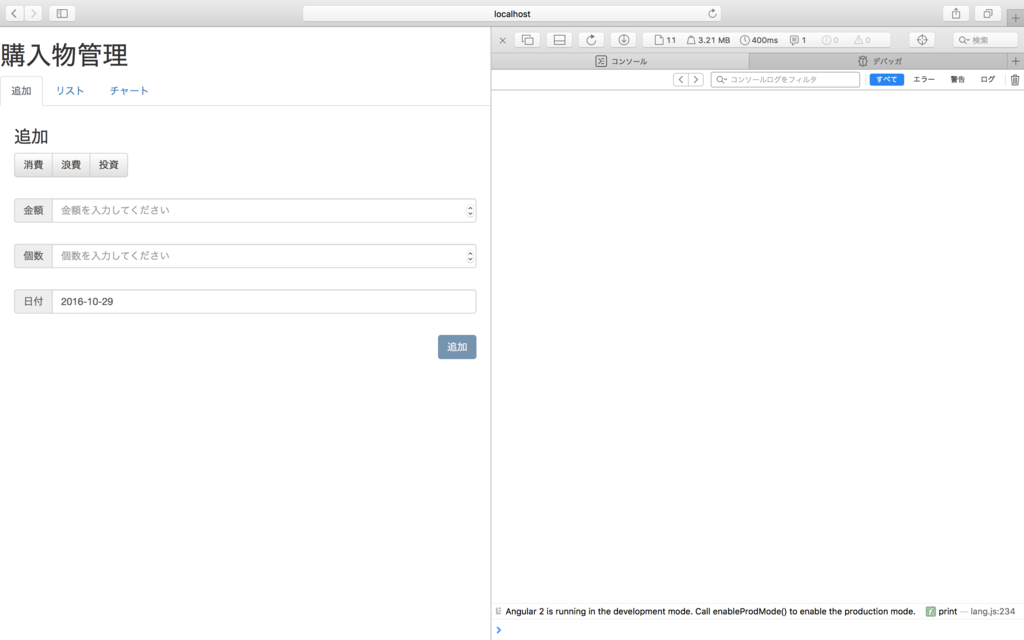Click the 個数 quantity input field

(264, 256)
